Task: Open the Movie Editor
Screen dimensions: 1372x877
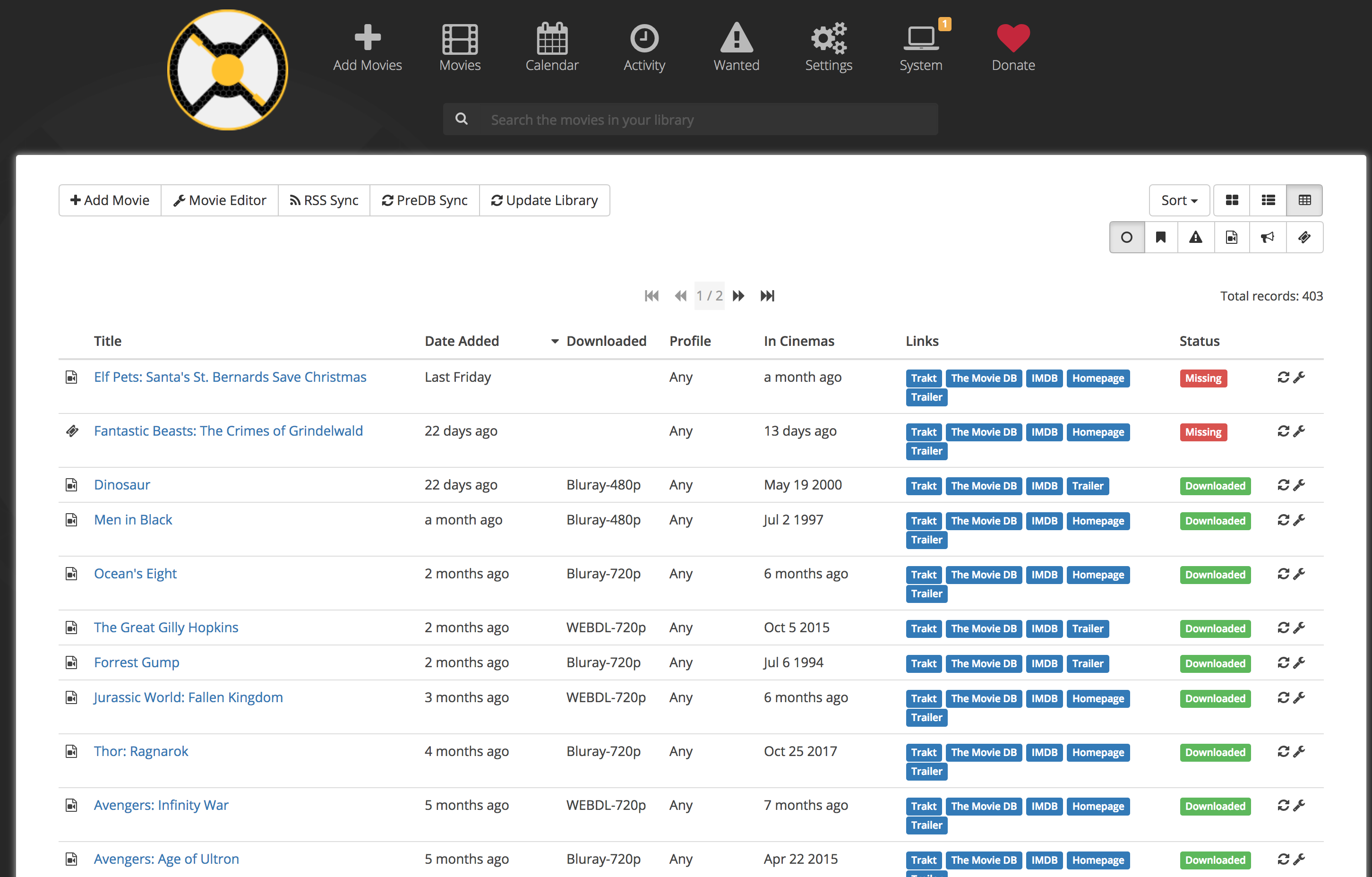Action: [x=220, y=200]
